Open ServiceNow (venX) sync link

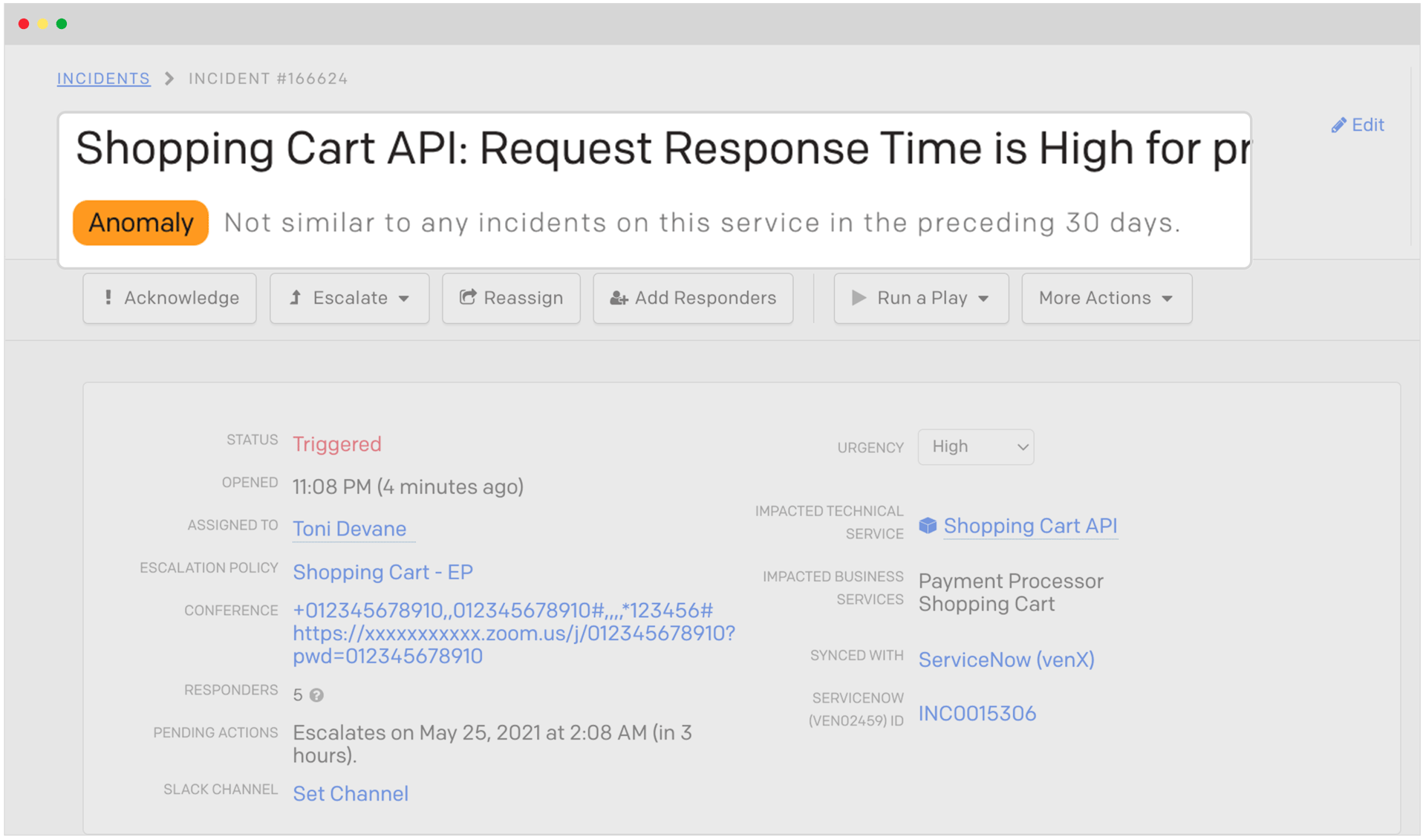tap(1006, 660)
